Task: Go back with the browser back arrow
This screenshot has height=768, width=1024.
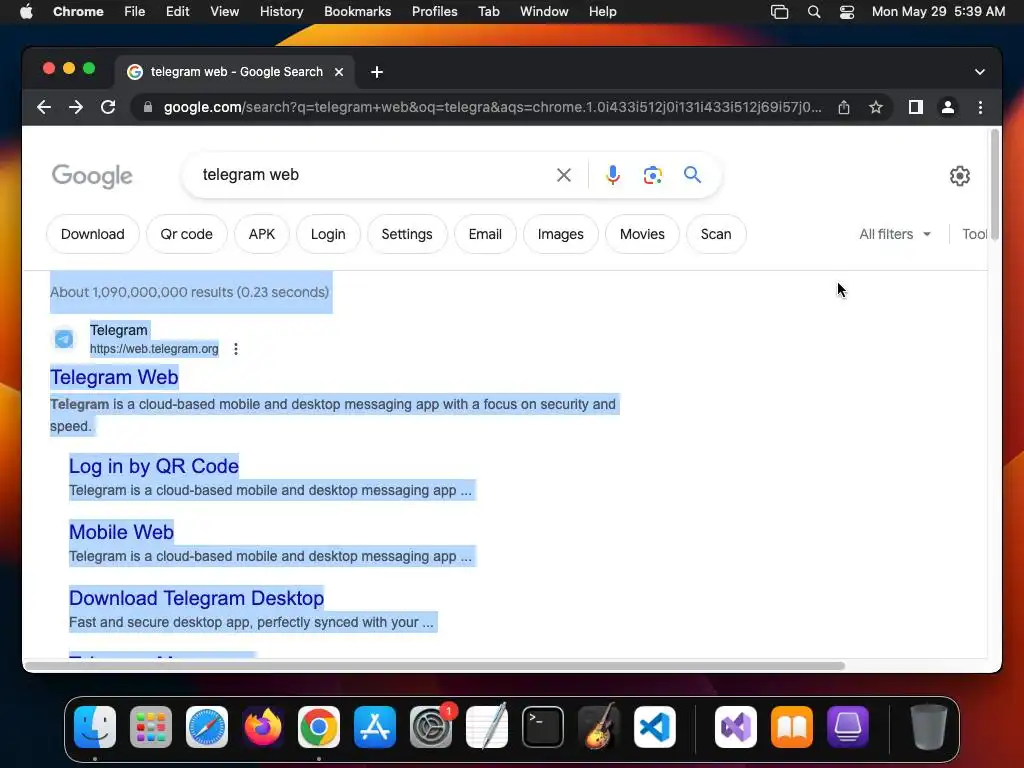Action: pos(44,107)
